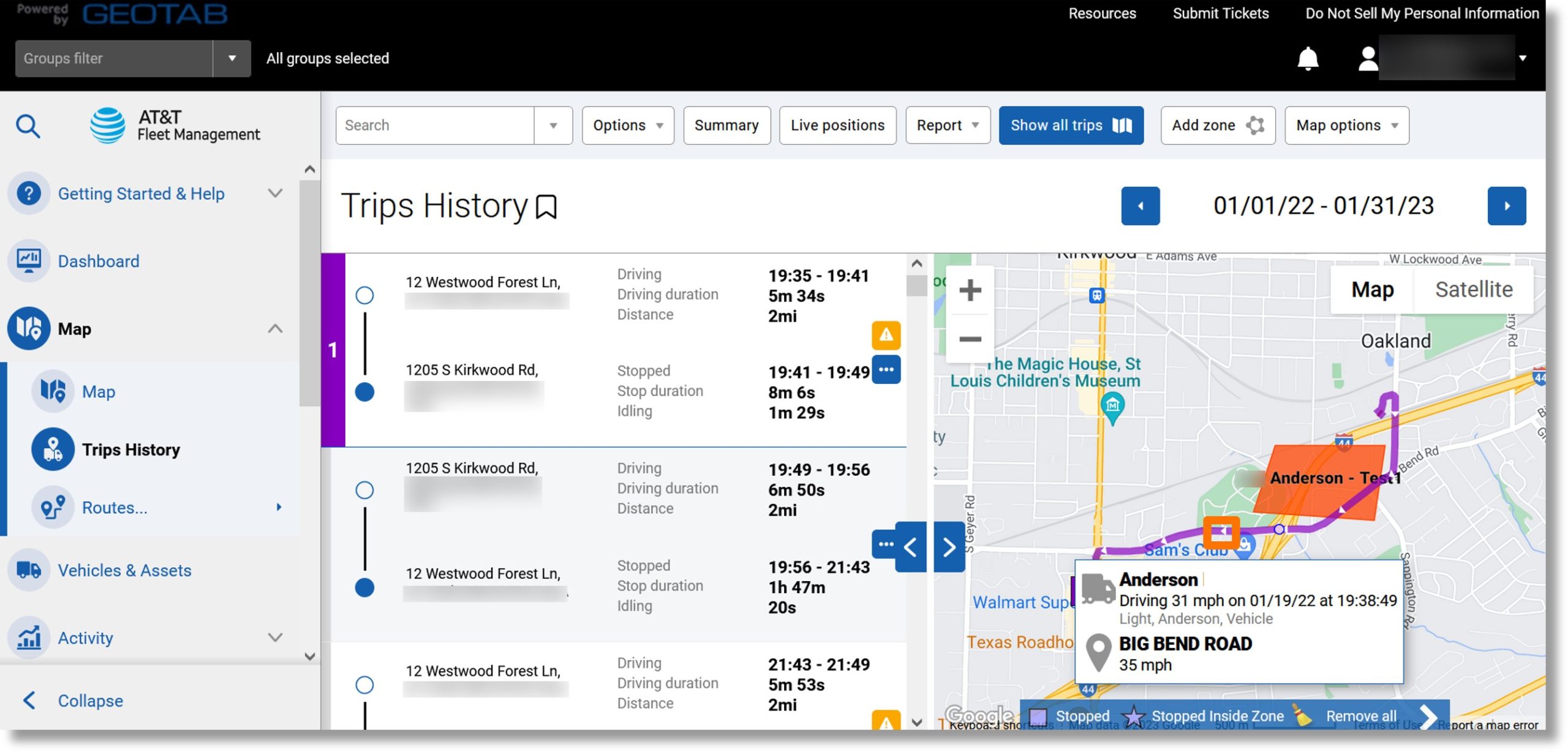1568x752 pixels.
Task: Expand the Activity section chevron
Action: (276, 637)
